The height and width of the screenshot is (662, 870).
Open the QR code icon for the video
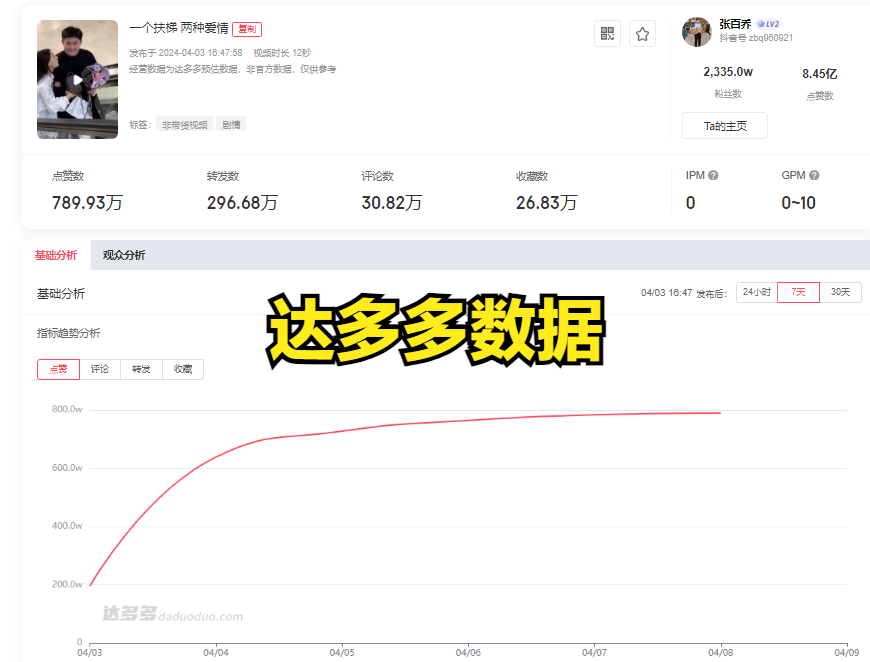coord(607,34)
